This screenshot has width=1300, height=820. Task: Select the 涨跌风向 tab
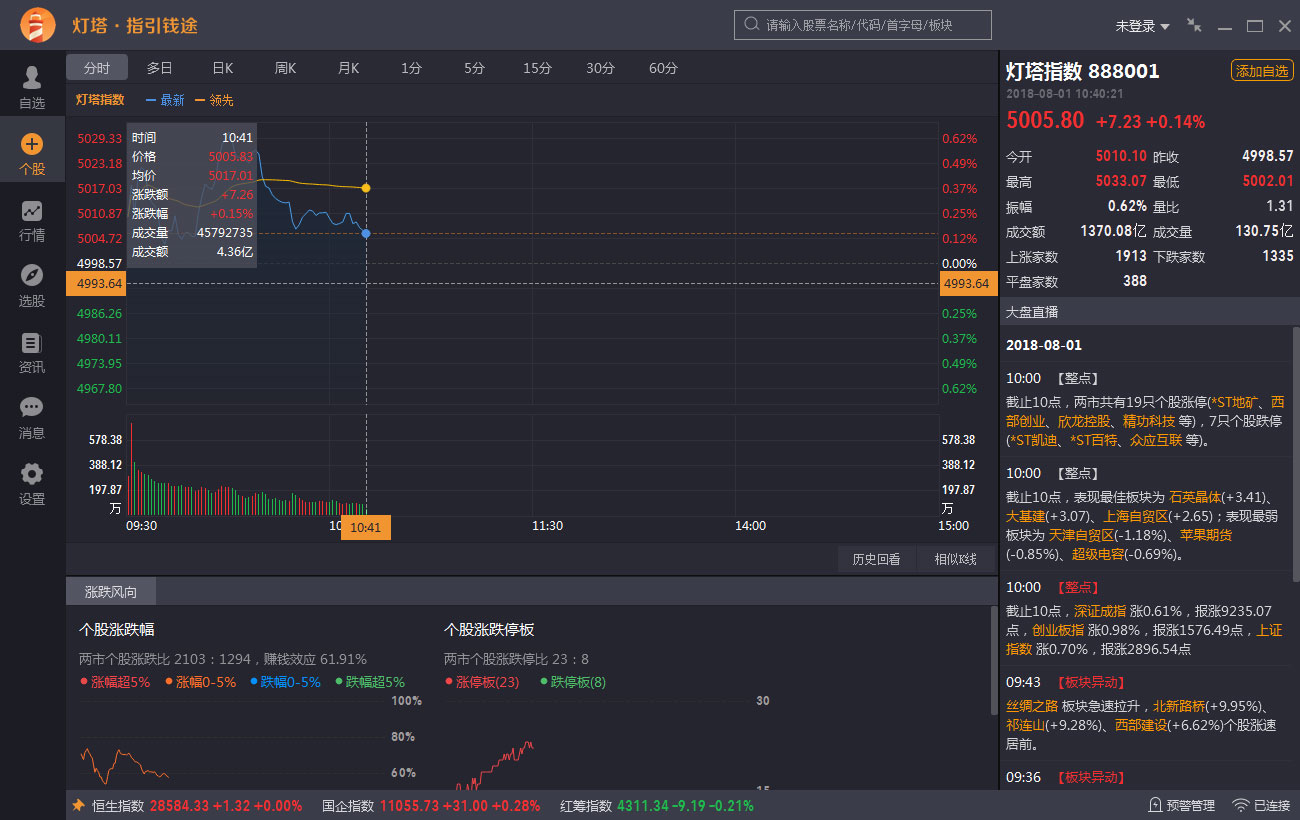coord(110,591)
